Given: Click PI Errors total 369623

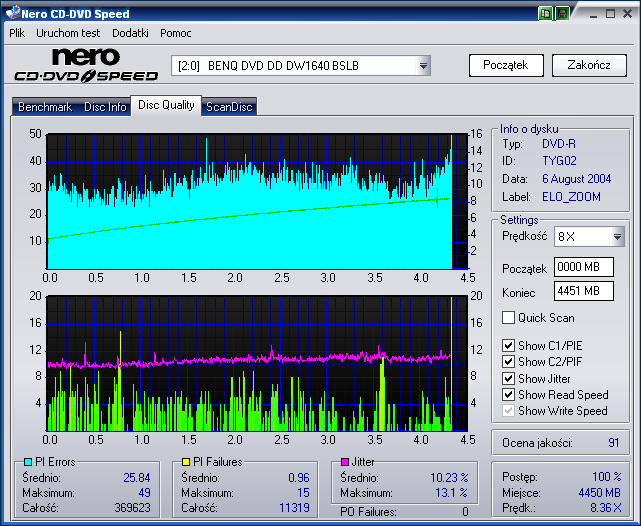Looking at the screenshot, I should pyautogui.click(x=132, y=508).
